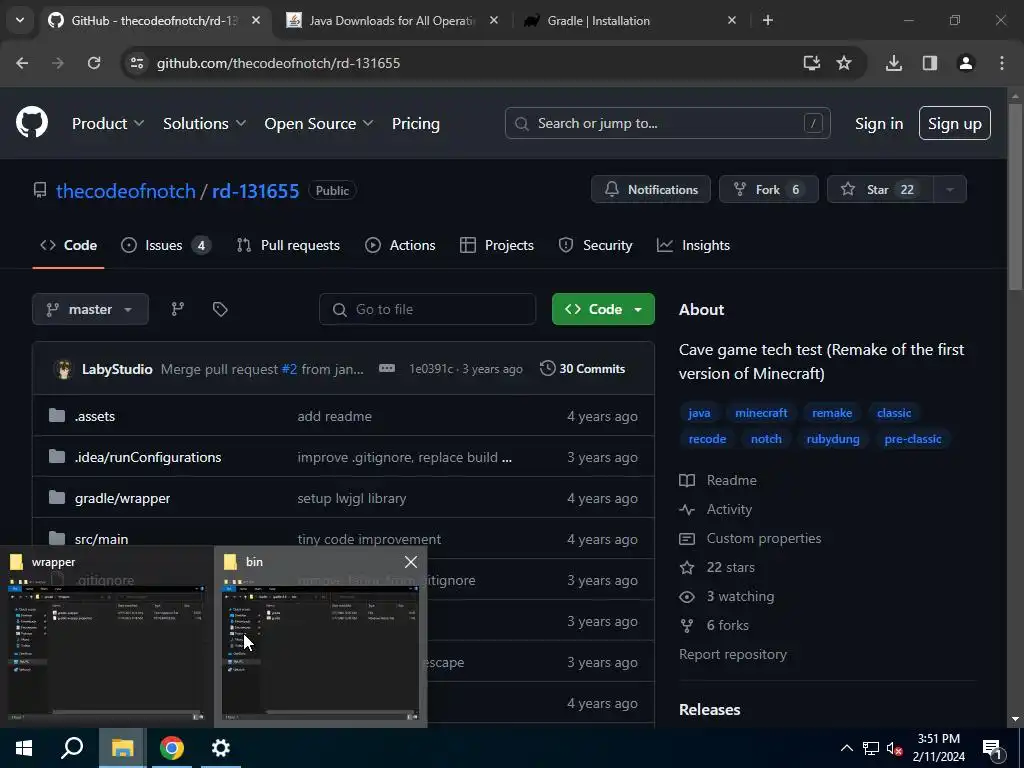
Task: Open the Issues tab
Action: (x=166, y=246)
